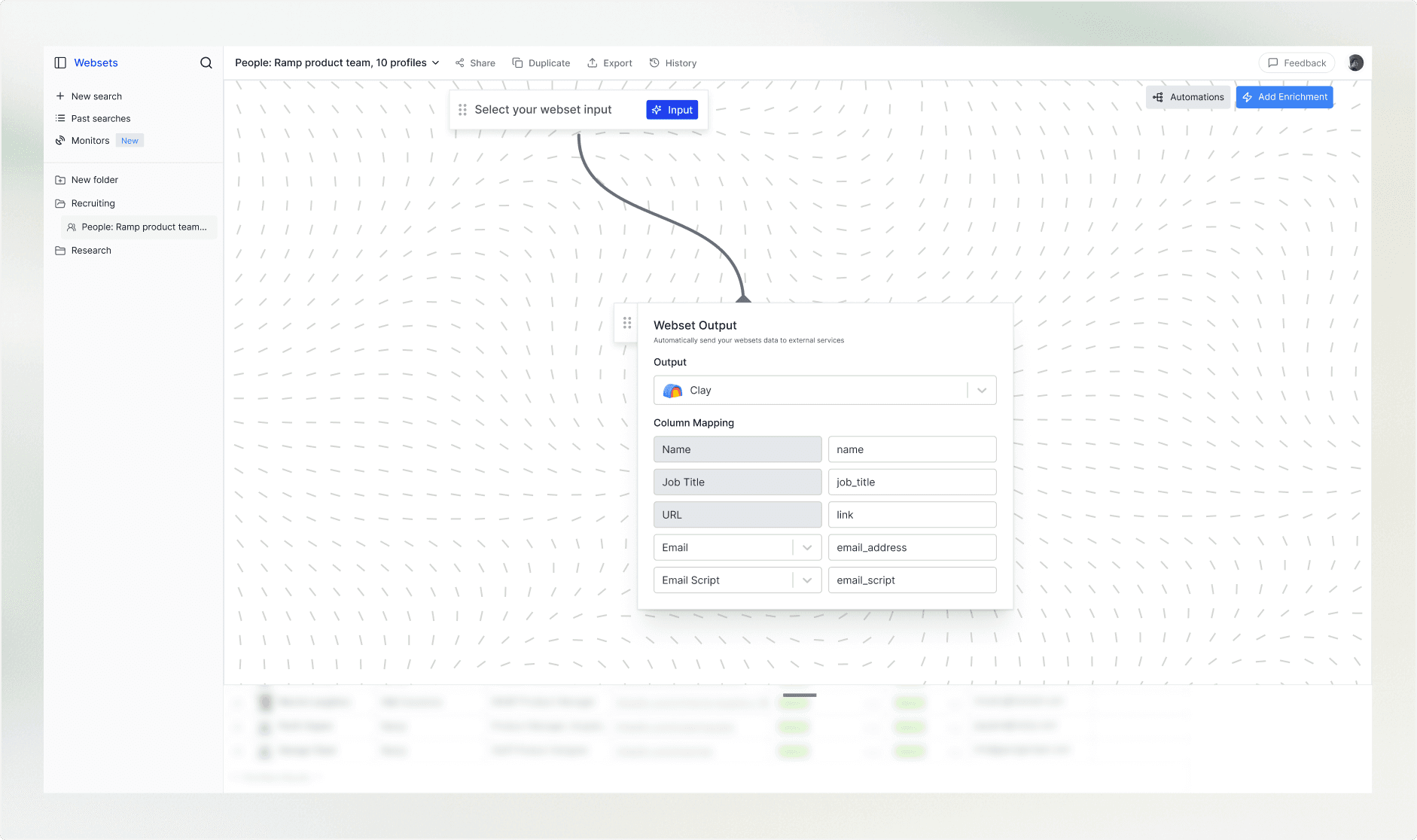Click the Duplicate copy icon
The width and height of the screenshot is (1417, 840).
[517, 63]
